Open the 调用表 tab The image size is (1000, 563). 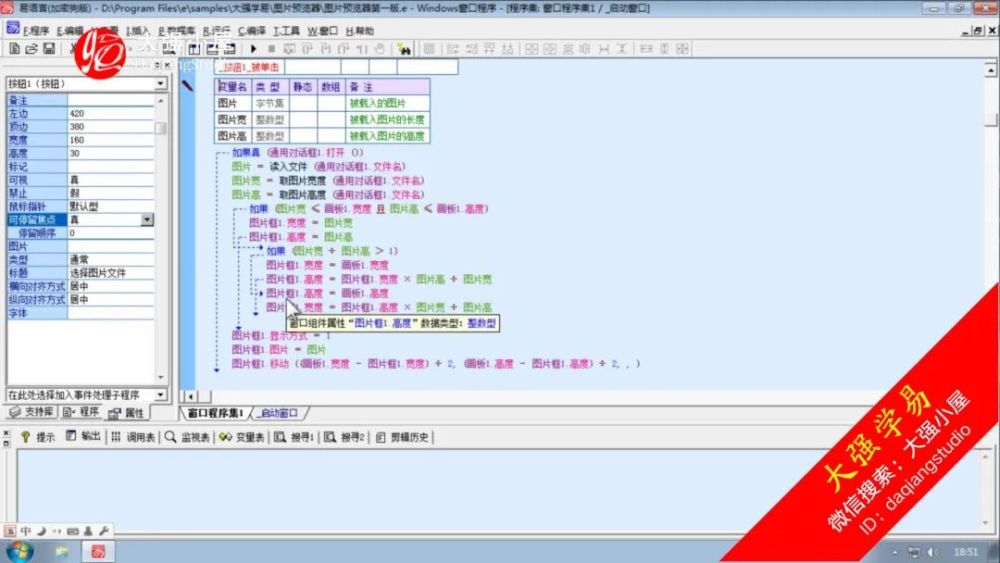pyautogui.click(x=133, y=437)
